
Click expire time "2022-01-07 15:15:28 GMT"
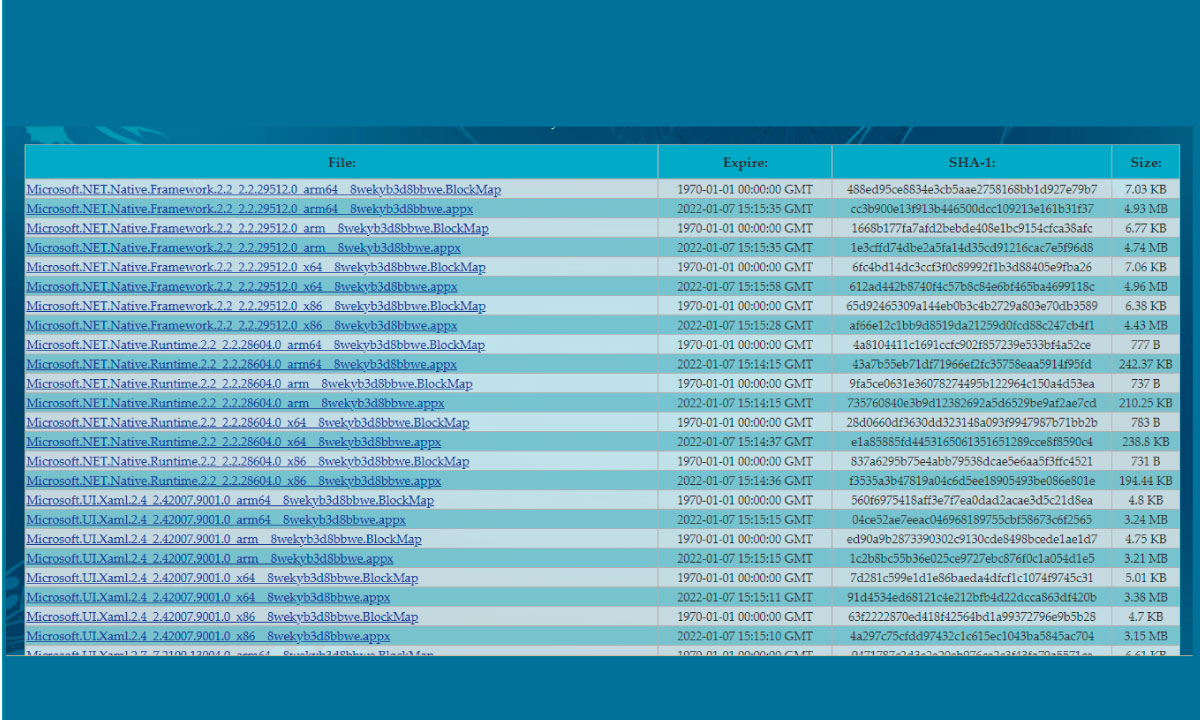745,326
